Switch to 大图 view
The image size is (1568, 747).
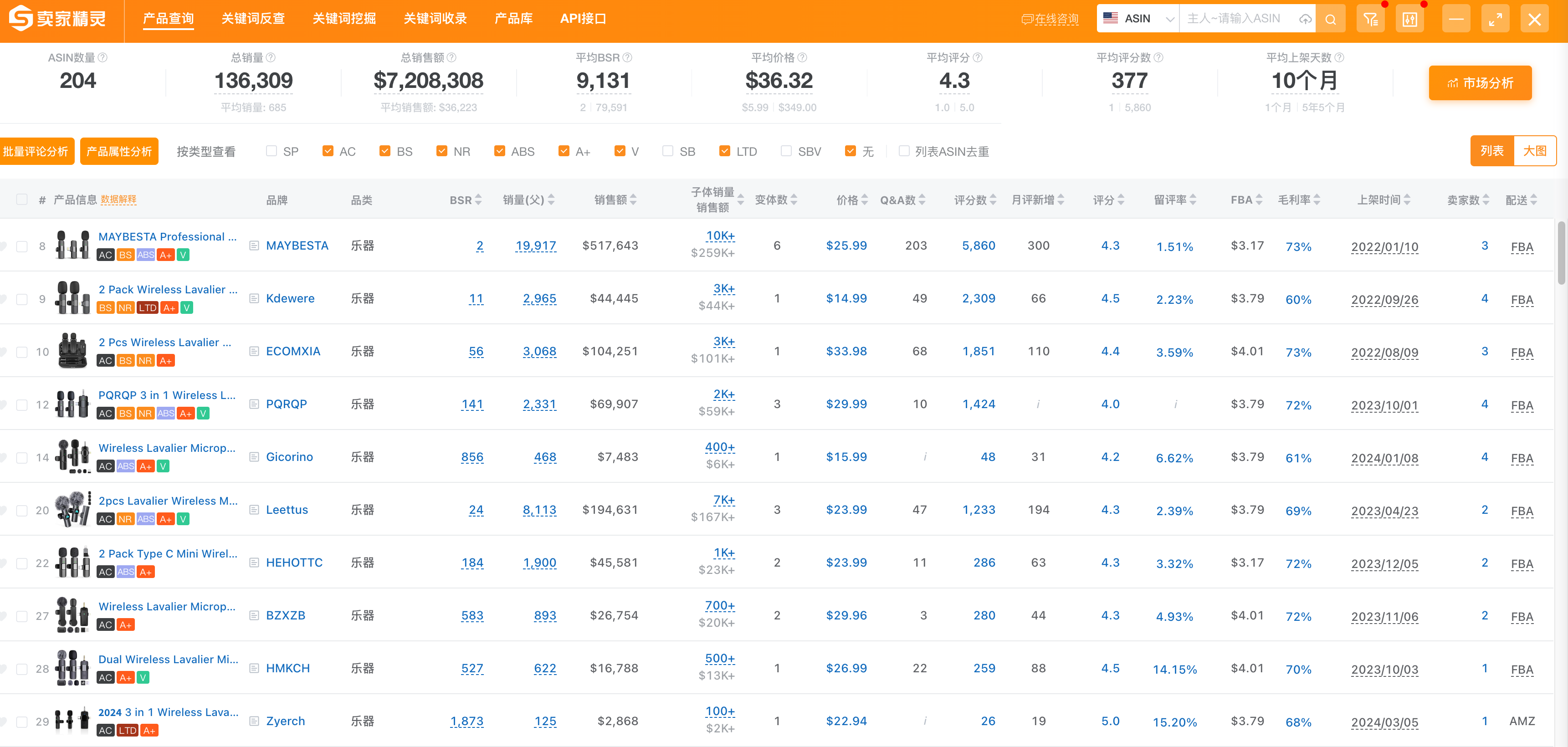[1535, 150]
